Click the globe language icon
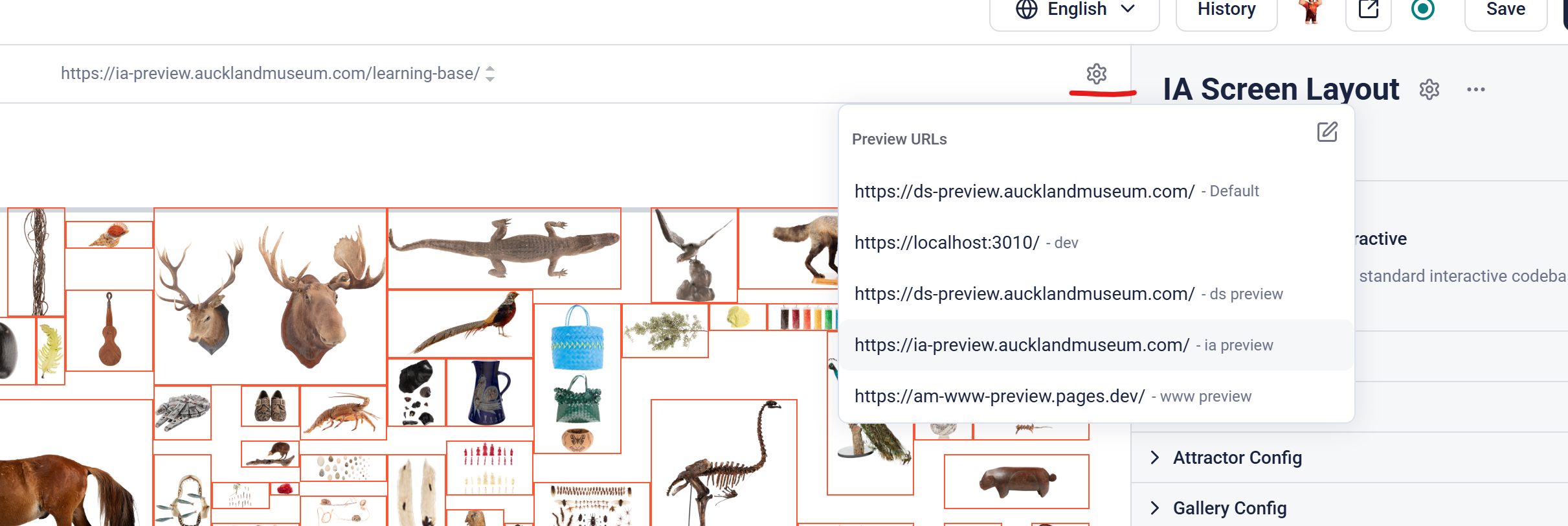Image resolution: width=1568 pixels, height=526 pixels. click(1027, 10)
